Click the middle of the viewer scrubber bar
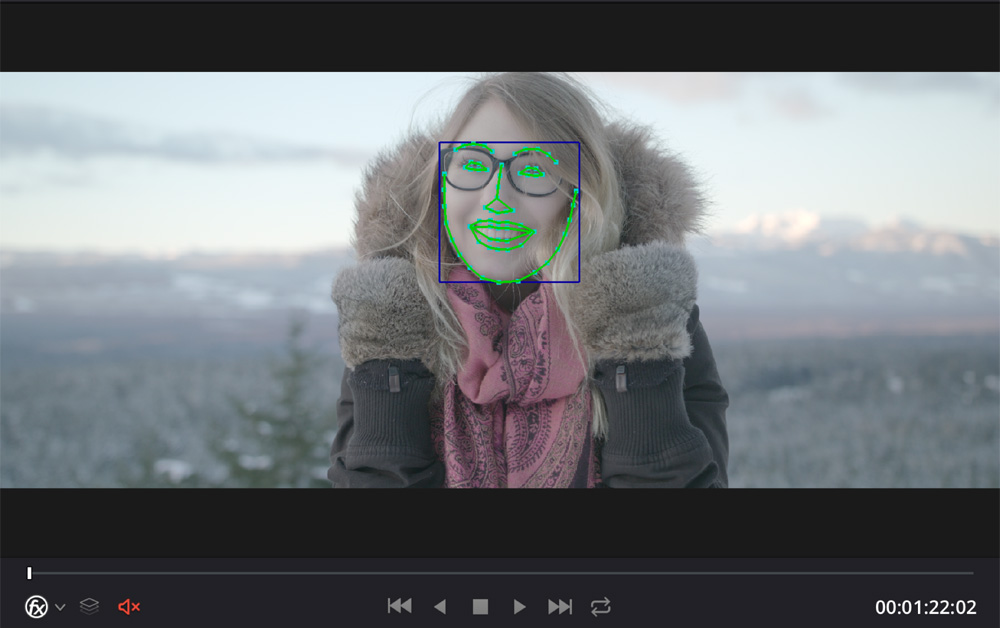Viewport: 1000px width, 628px height. pos(500,573)
